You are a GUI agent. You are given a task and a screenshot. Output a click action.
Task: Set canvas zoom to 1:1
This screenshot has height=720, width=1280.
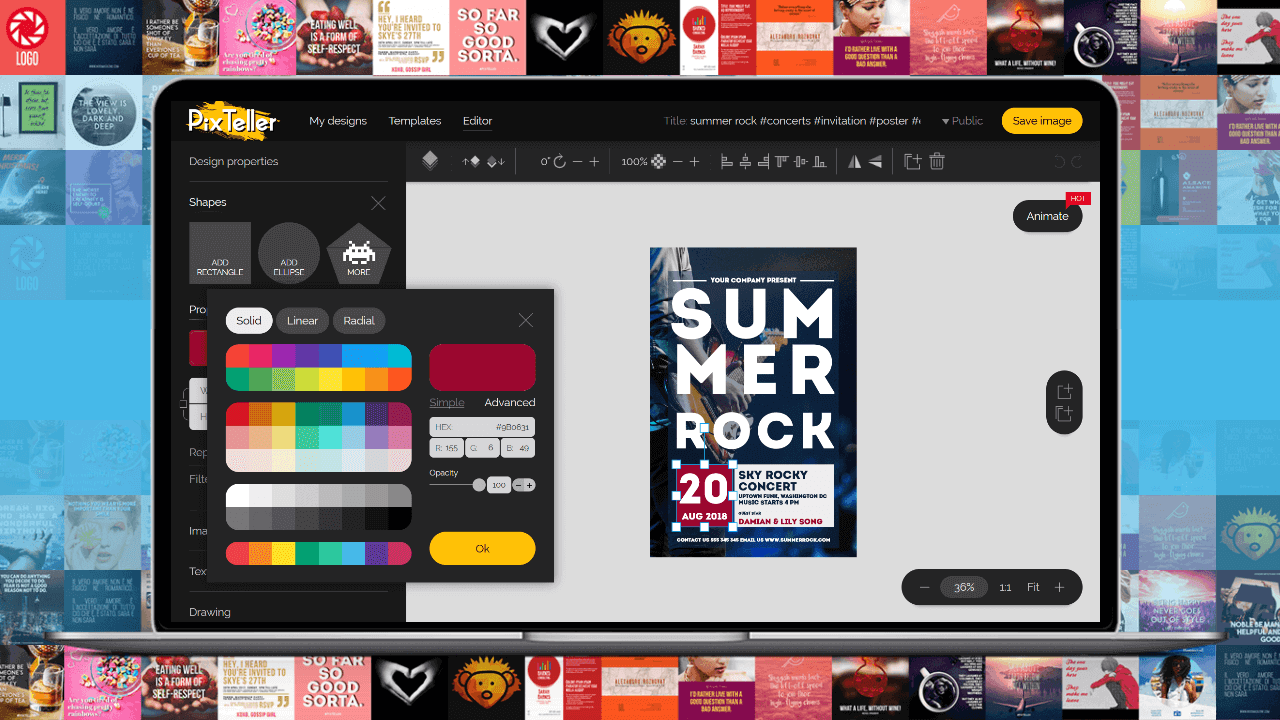pyautogui.click(x=1005, y=587)
